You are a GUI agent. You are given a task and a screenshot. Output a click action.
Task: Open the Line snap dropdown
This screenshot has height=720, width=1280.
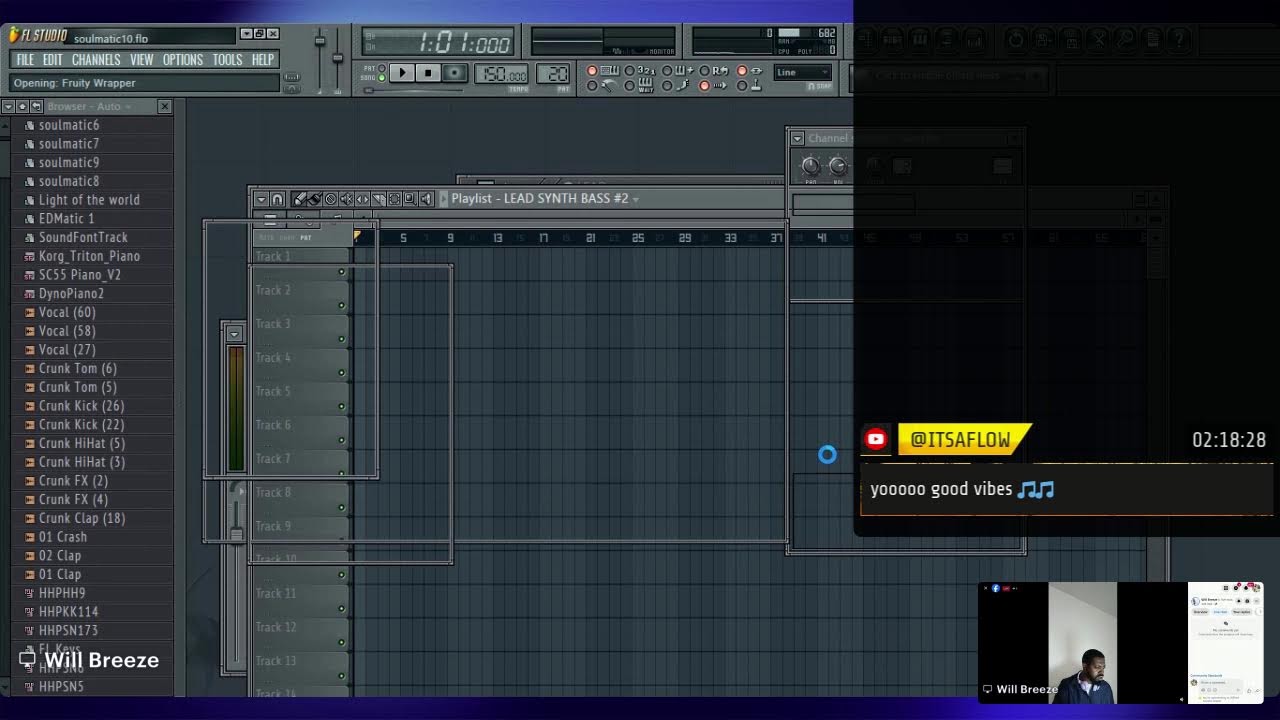803,72
